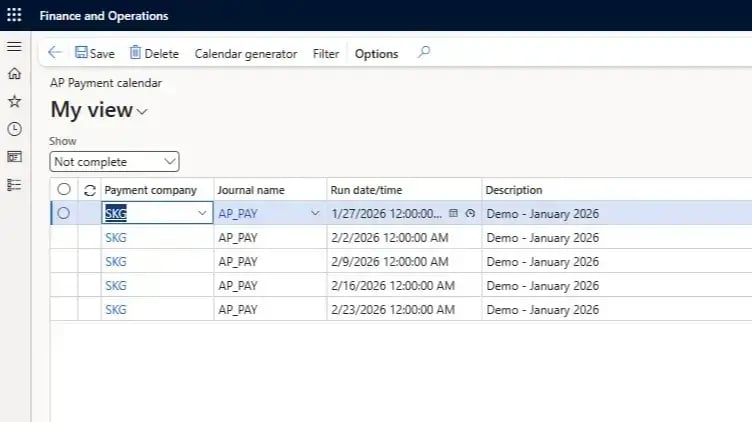Select the row with 1/27/2026 run date
This screenshot has width=752, height=422.
click(x=63, y=213)
